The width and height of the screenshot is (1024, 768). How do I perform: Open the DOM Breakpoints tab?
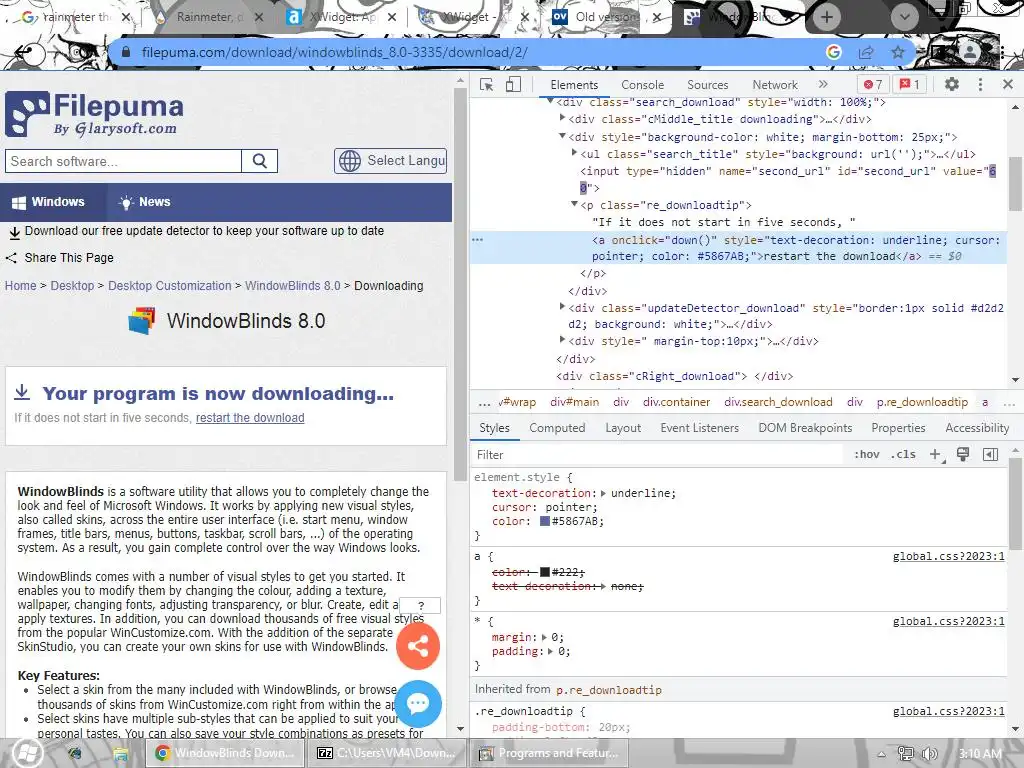click(x=805, y=428)
